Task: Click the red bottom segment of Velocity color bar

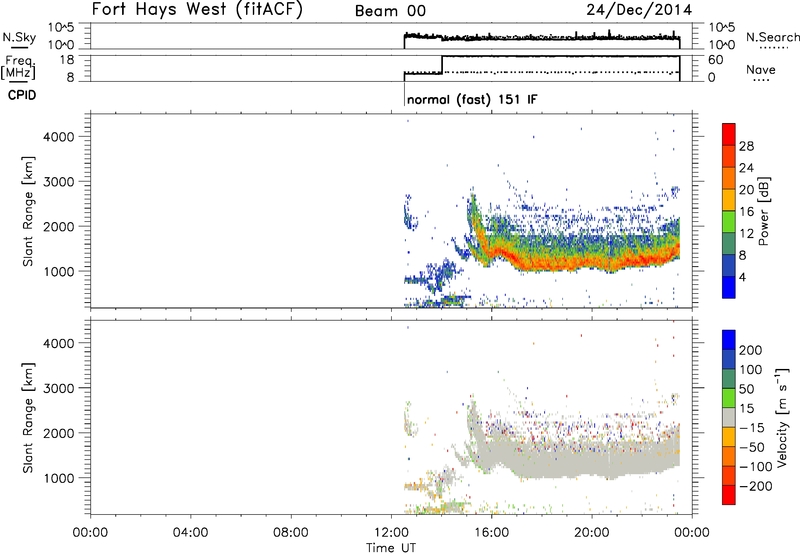Action: point(729,495)
